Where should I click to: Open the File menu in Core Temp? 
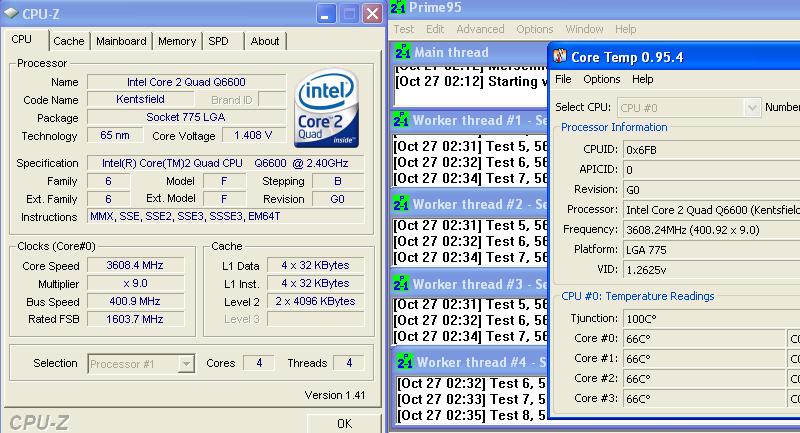click(563, 79)
